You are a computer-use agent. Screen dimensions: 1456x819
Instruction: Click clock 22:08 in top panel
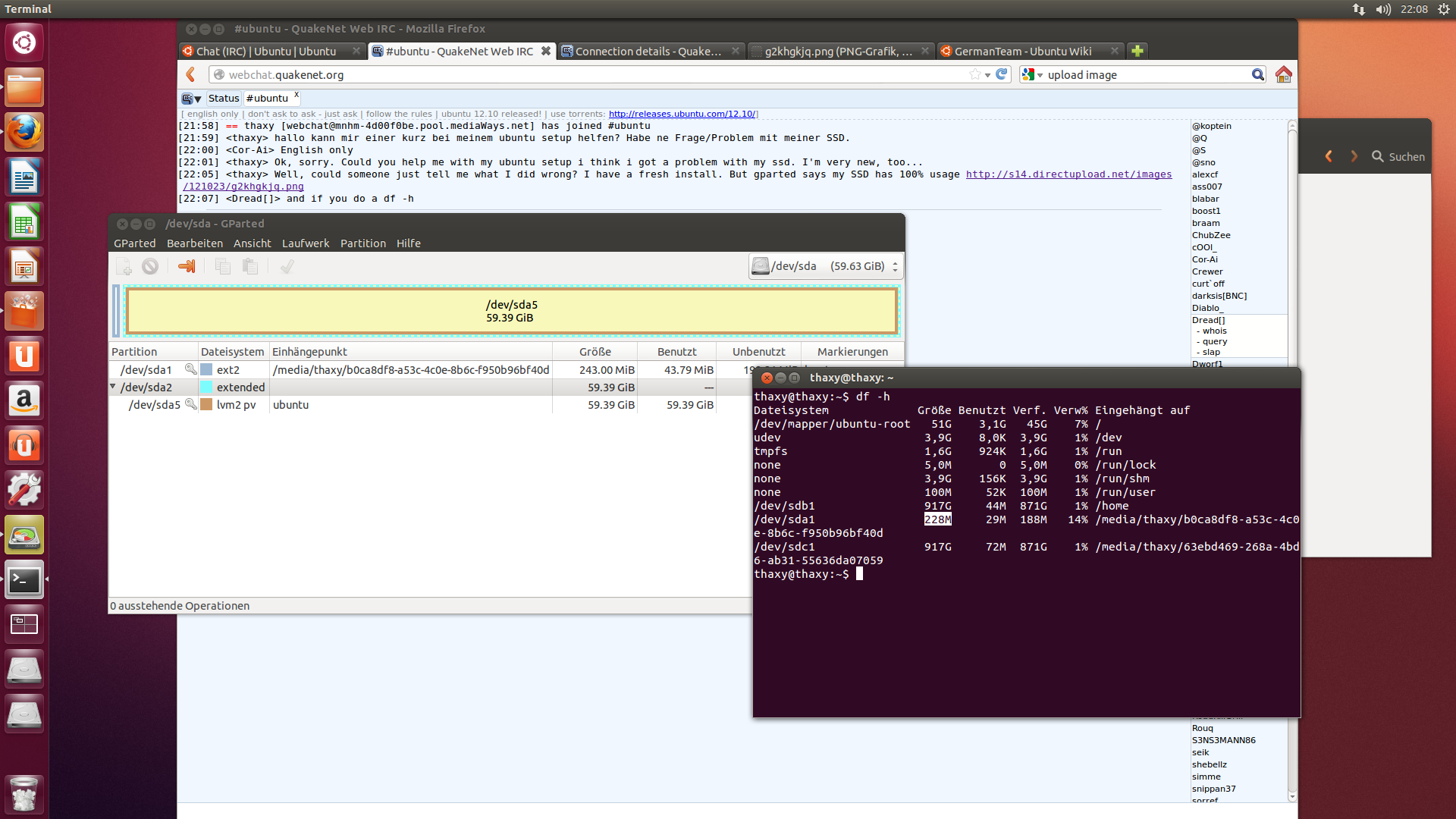point(1414,9)
